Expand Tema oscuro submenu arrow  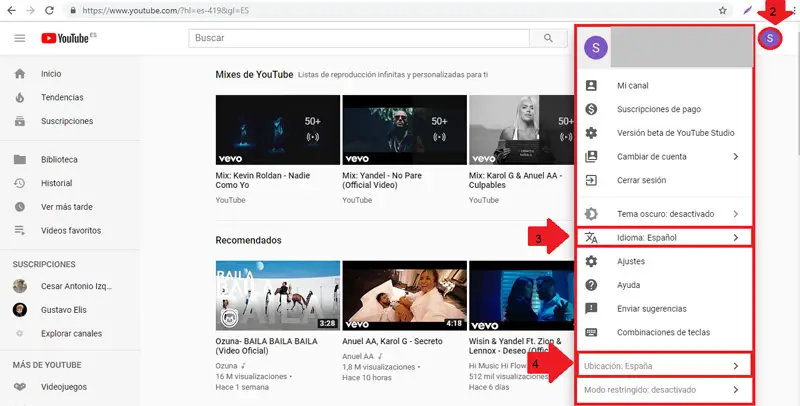point(736,214)
